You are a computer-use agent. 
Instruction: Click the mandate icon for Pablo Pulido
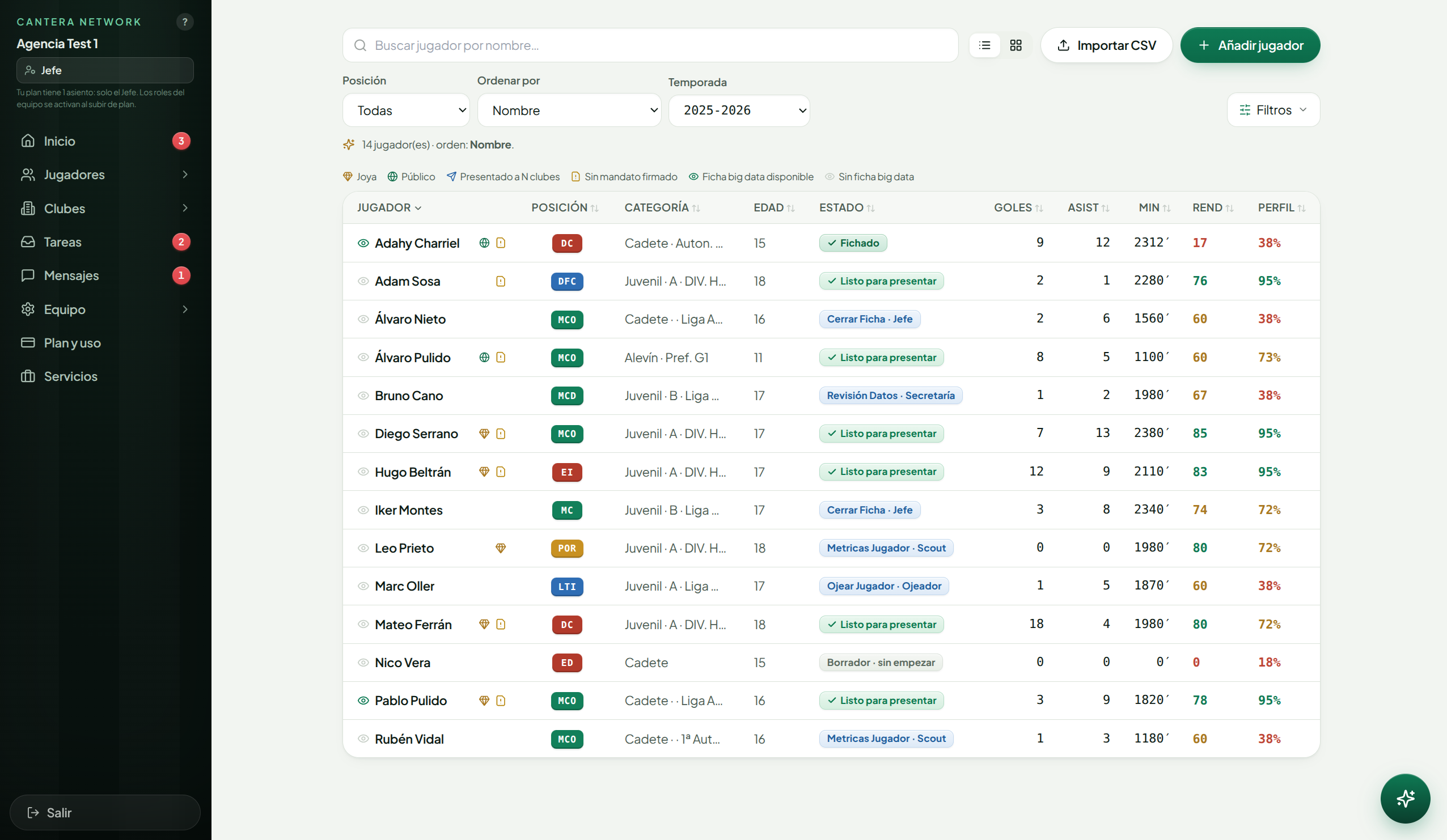pyautogui.click(x=501, y=701)
